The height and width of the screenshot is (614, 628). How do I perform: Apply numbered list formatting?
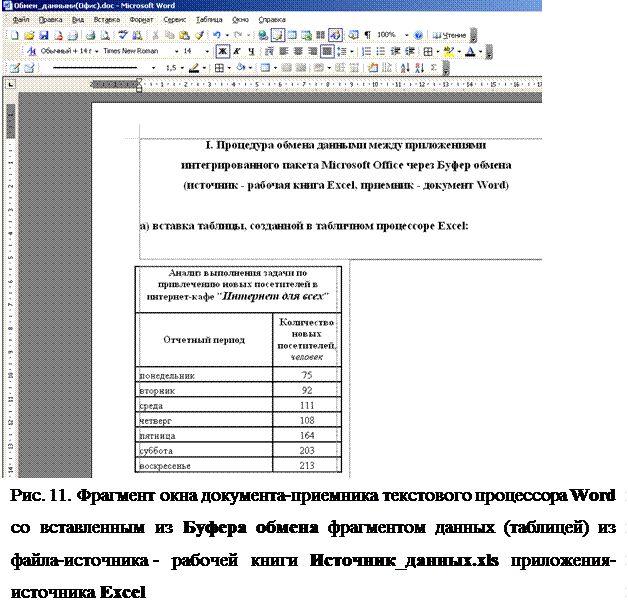coord(366,52)
